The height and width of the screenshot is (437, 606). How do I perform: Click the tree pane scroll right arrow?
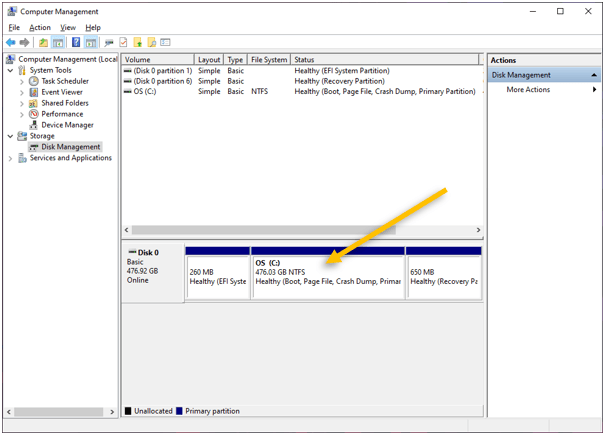point(112,412)
